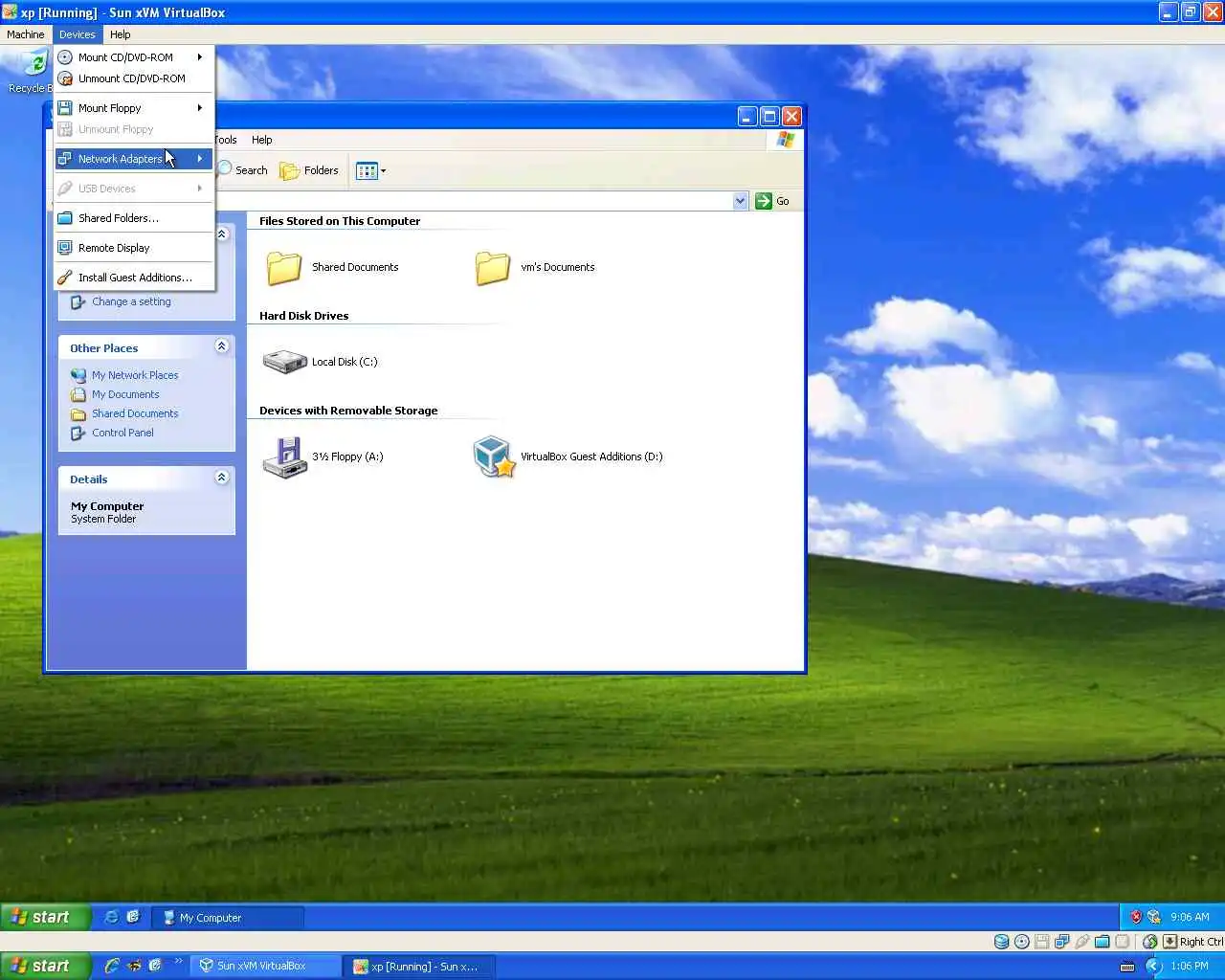Image resolution: width=1225 pixels, height=980 pixels.
Task: Select the 3½ Floppy (A:) drive icon
Action: coord(284,457)
